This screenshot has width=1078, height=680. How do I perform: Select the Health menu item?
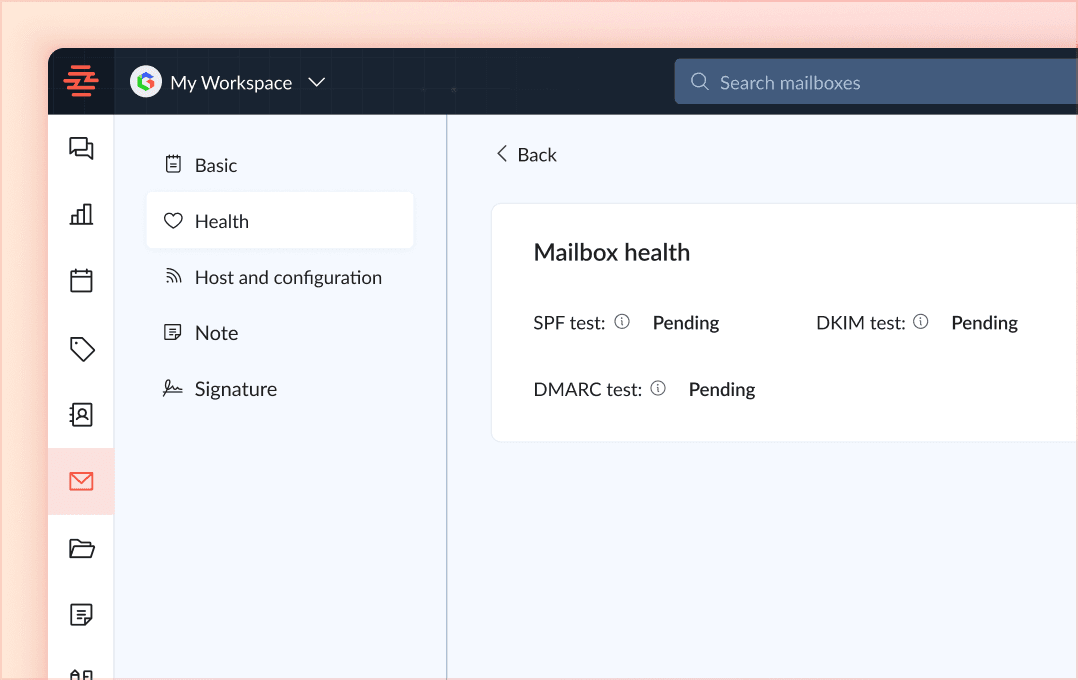click(280, 221)
